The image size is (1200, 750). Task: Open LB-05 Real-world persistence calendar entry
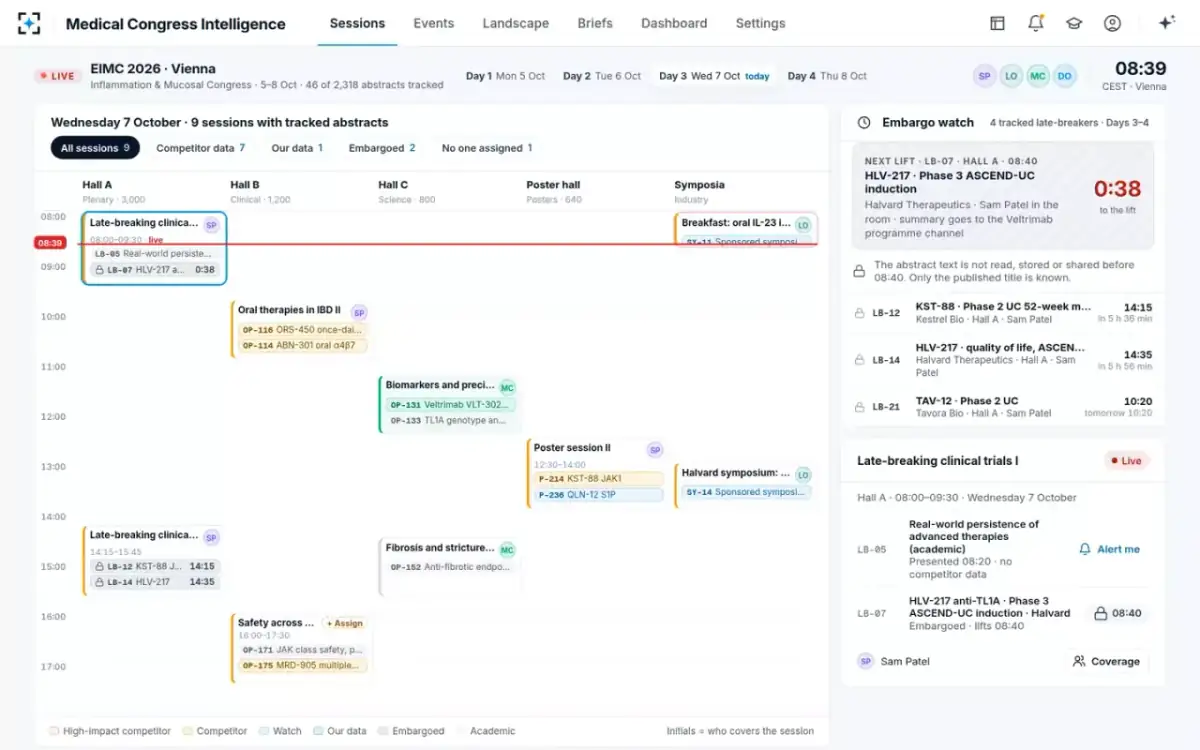point(154,254)
